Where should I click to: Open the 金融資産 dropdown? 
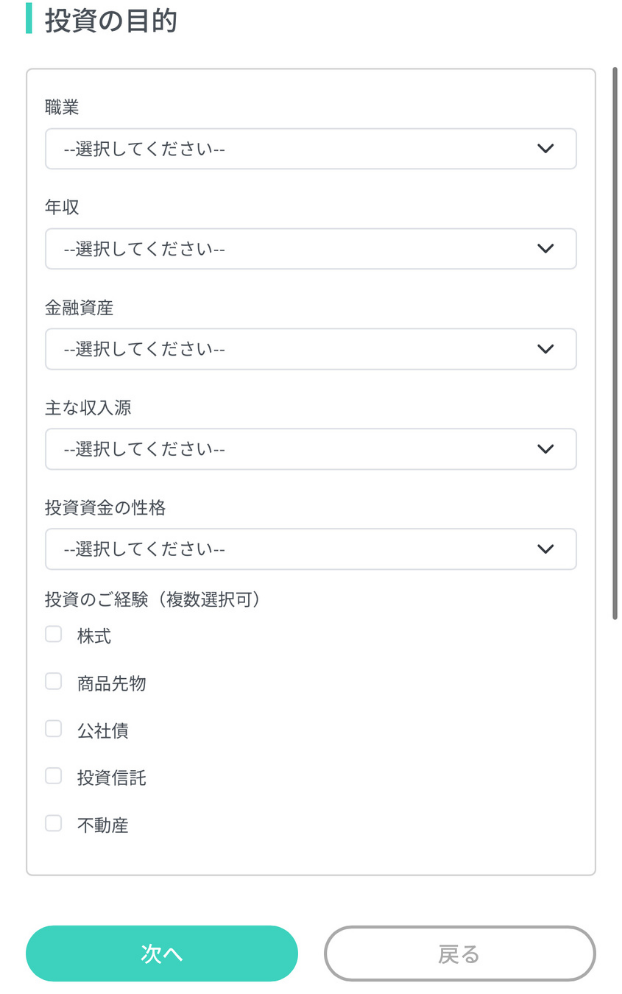tap(310, 349)
